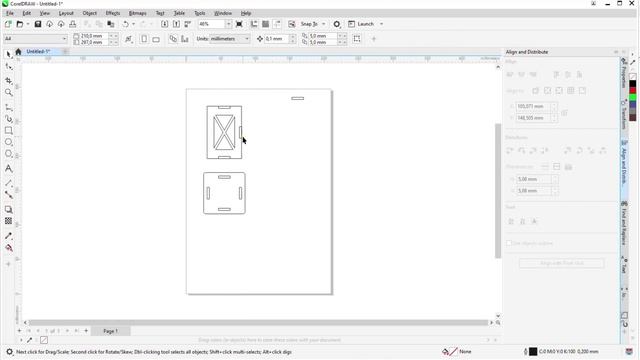
Task: Click the vertical scrollbar thumb
Action: pos(498,191)
